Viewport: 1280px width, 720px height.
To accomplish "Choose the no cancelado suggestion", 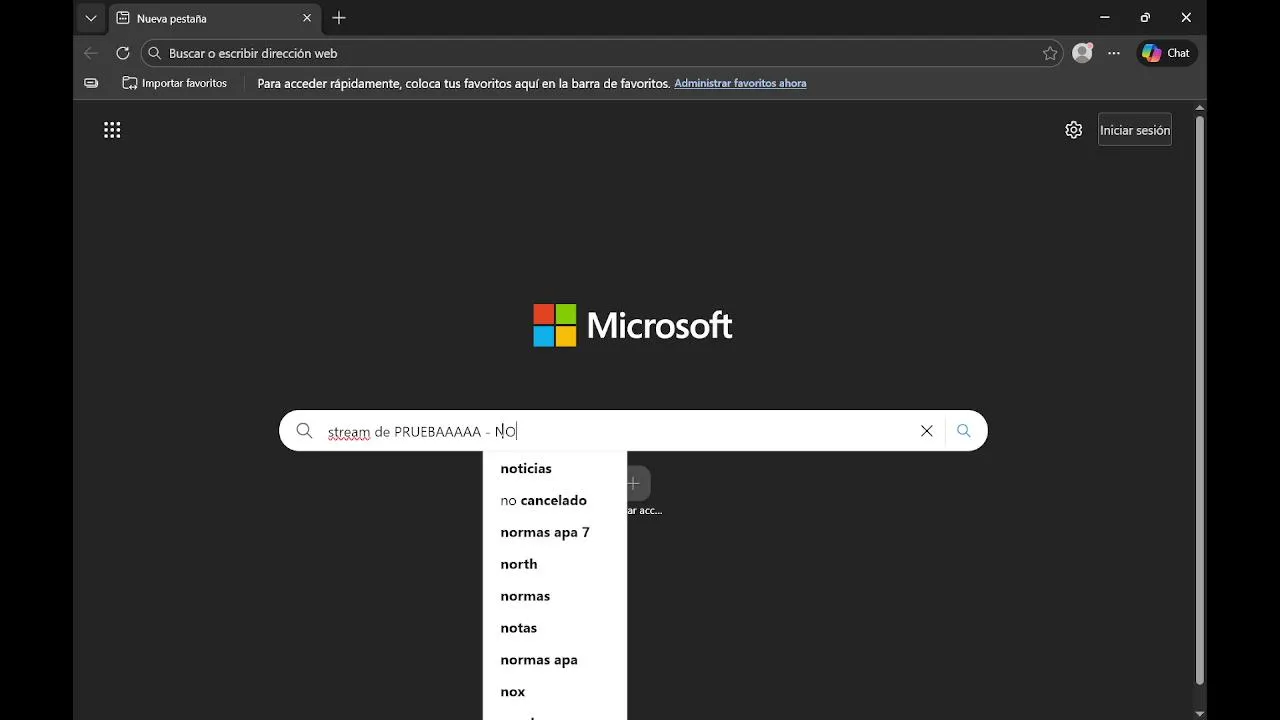I will (x=555, y=500).
